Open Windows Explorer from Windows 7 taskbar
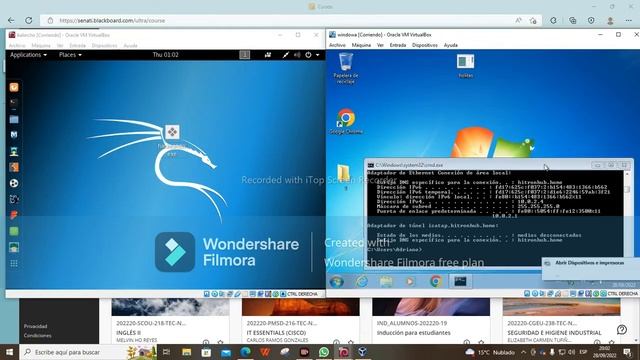The height and width of the screenshot is (360, 640). 386,282
